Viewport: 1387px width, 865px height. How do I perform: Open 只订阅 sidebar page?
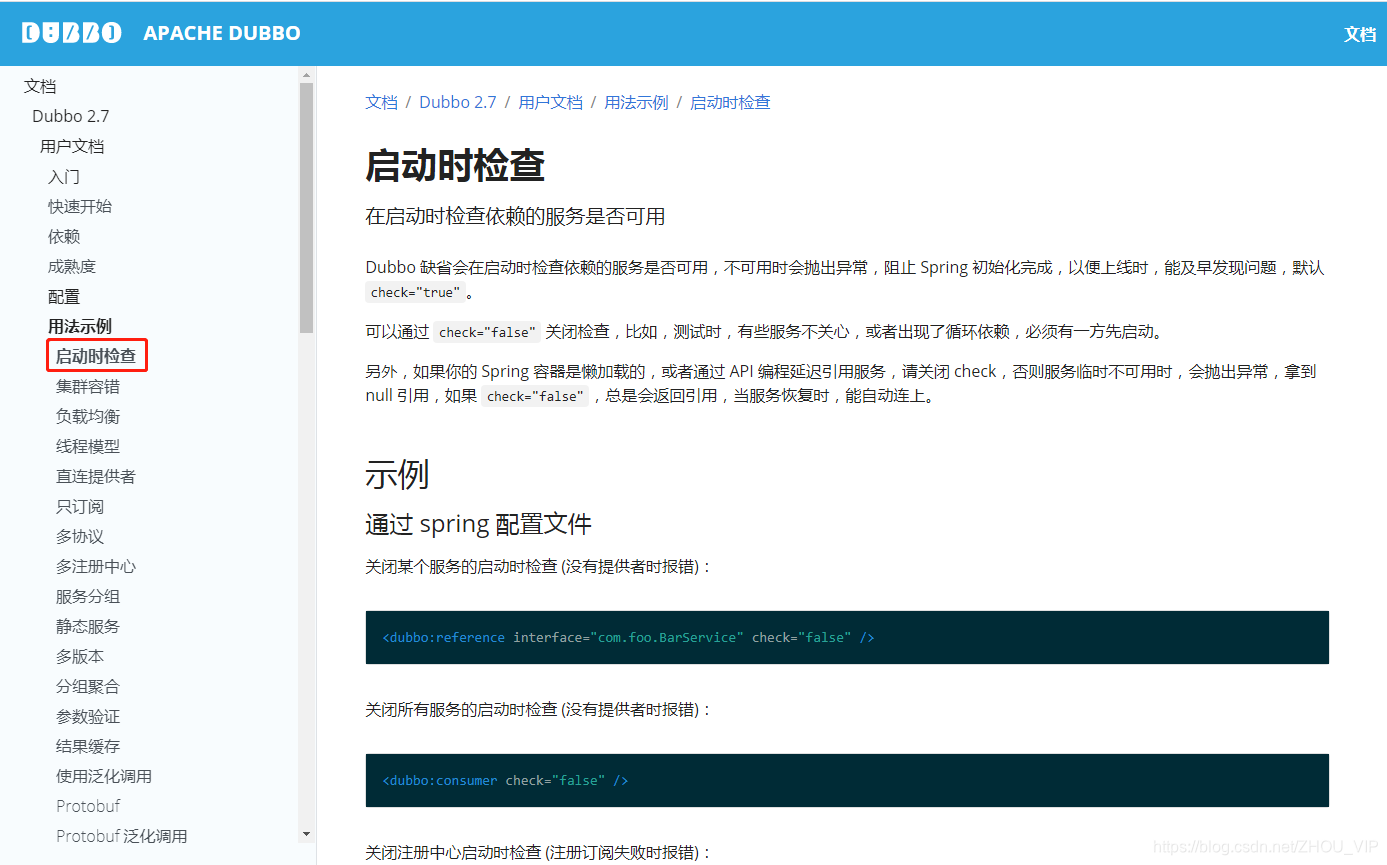(80, 506)
